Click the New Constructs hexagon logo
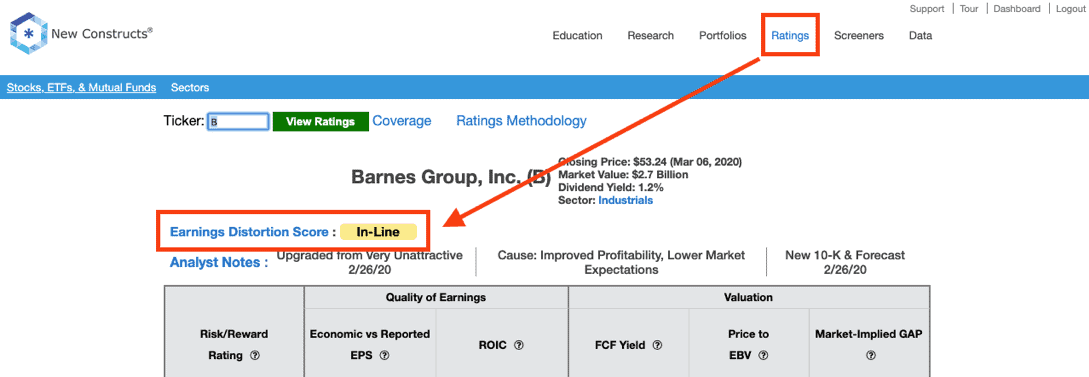Screen dimensions: 1089x377 click(28, 33)
